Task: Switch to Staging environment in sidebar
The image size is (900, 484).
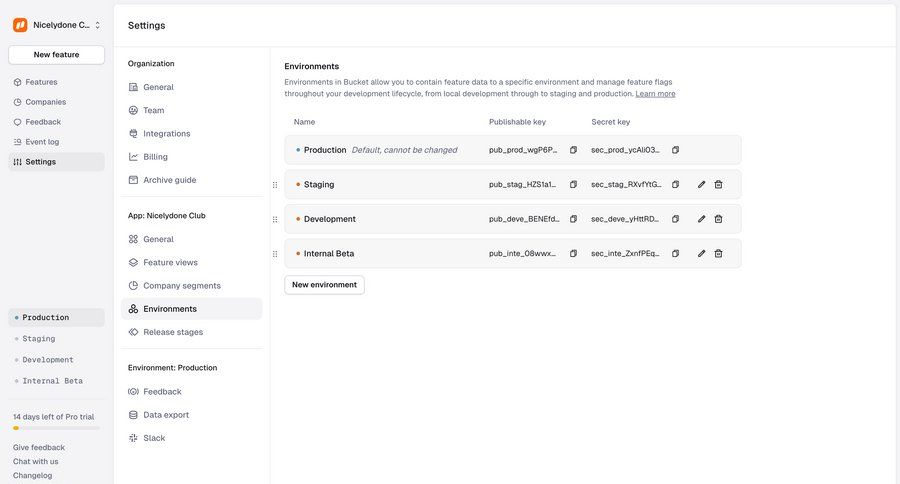Action: click(56, 339)
